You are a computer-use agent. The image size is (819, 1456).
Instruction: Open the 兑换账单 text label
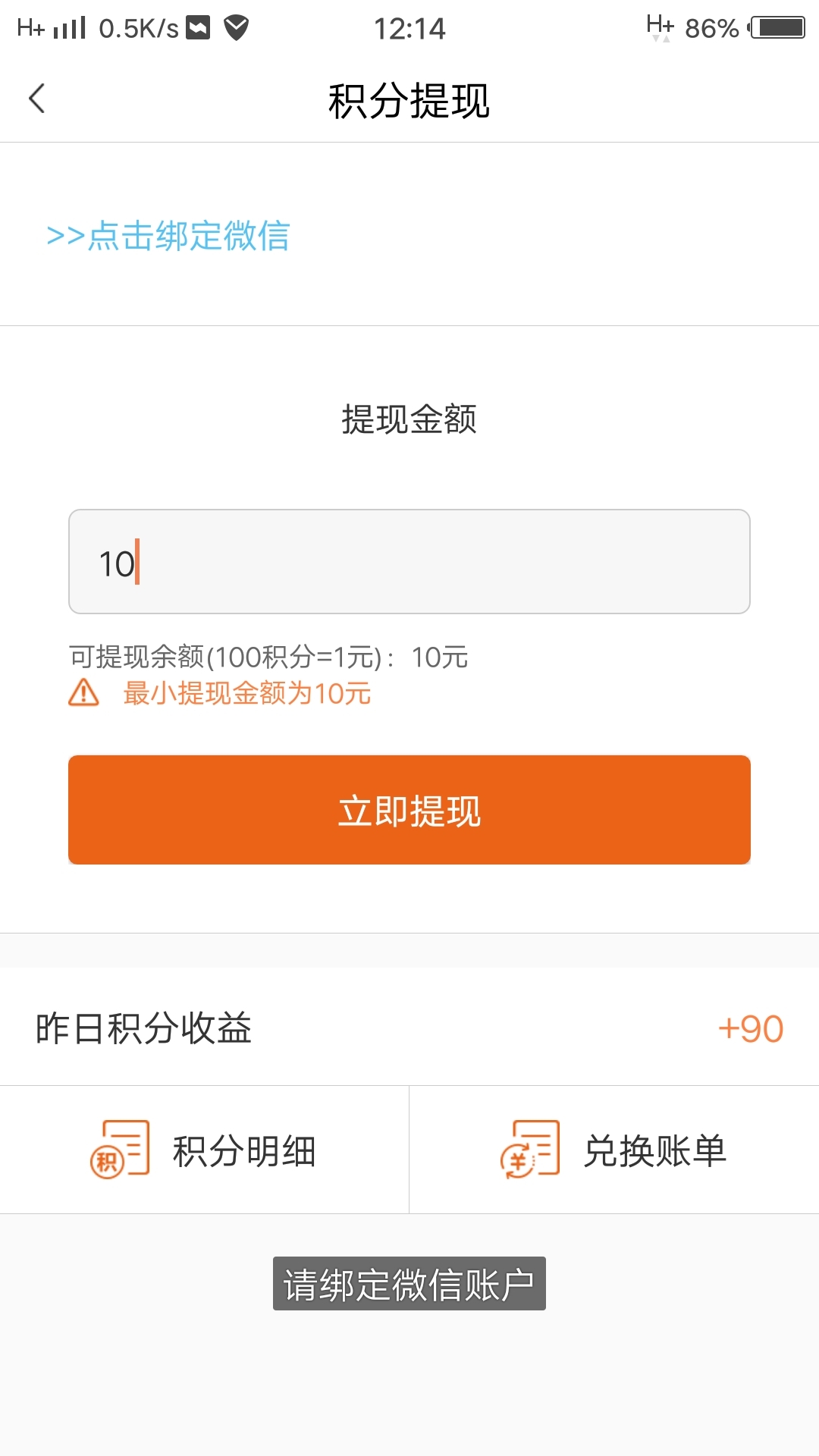click(655, 1151)
